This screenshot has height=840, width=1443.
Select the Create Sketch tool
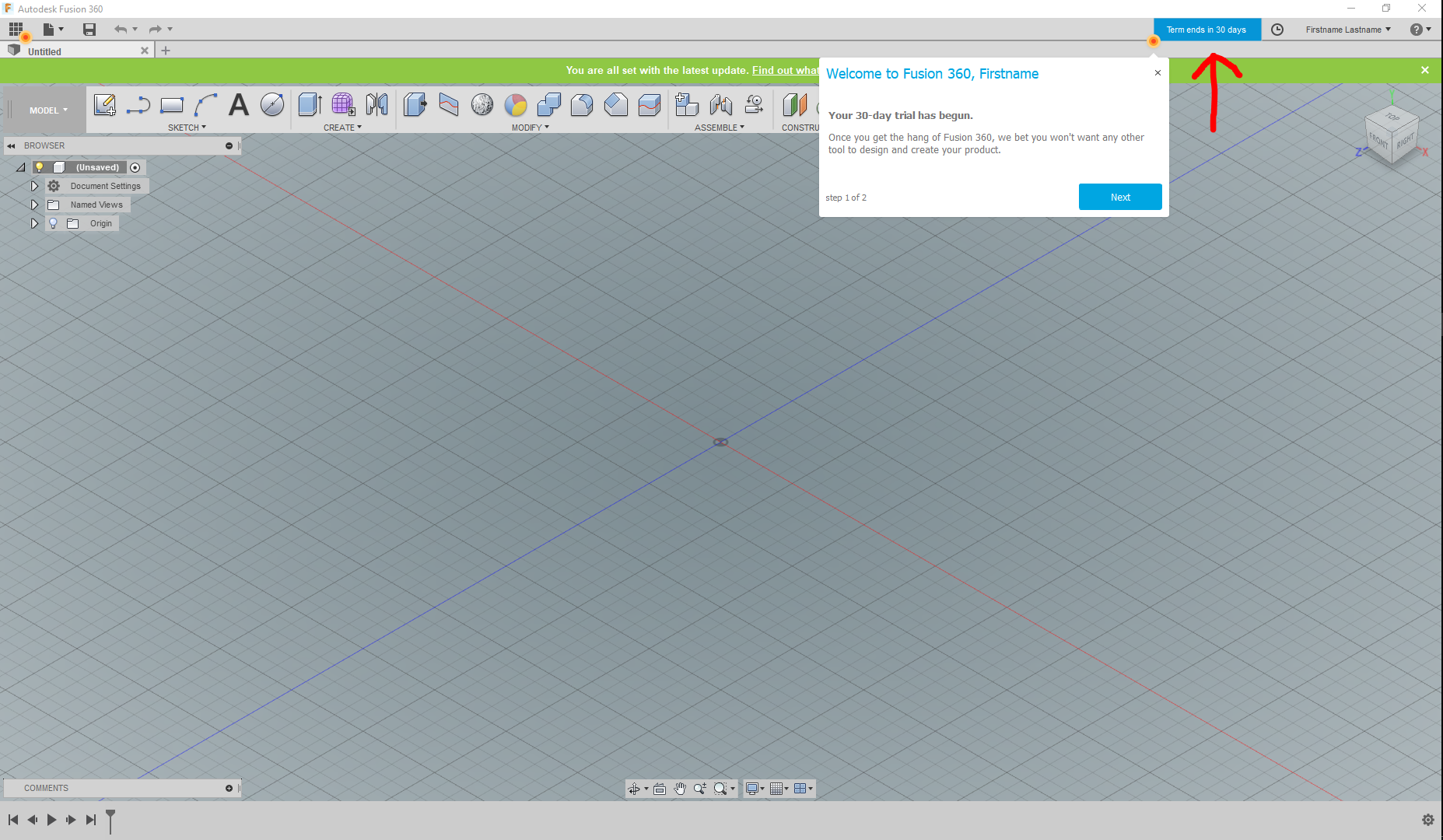tap(104, 105)
